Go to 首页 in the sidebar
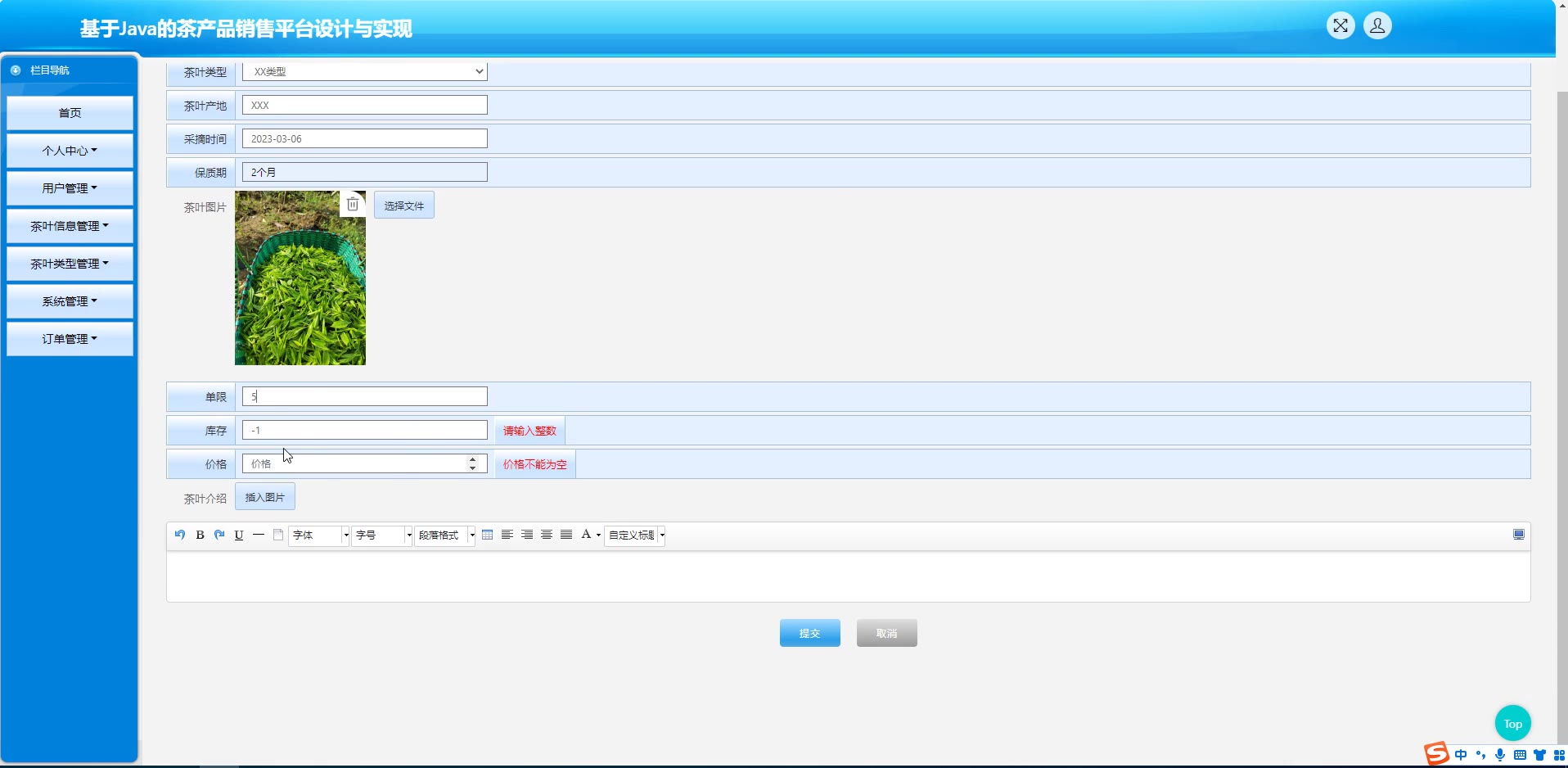 tap(70, 113)
